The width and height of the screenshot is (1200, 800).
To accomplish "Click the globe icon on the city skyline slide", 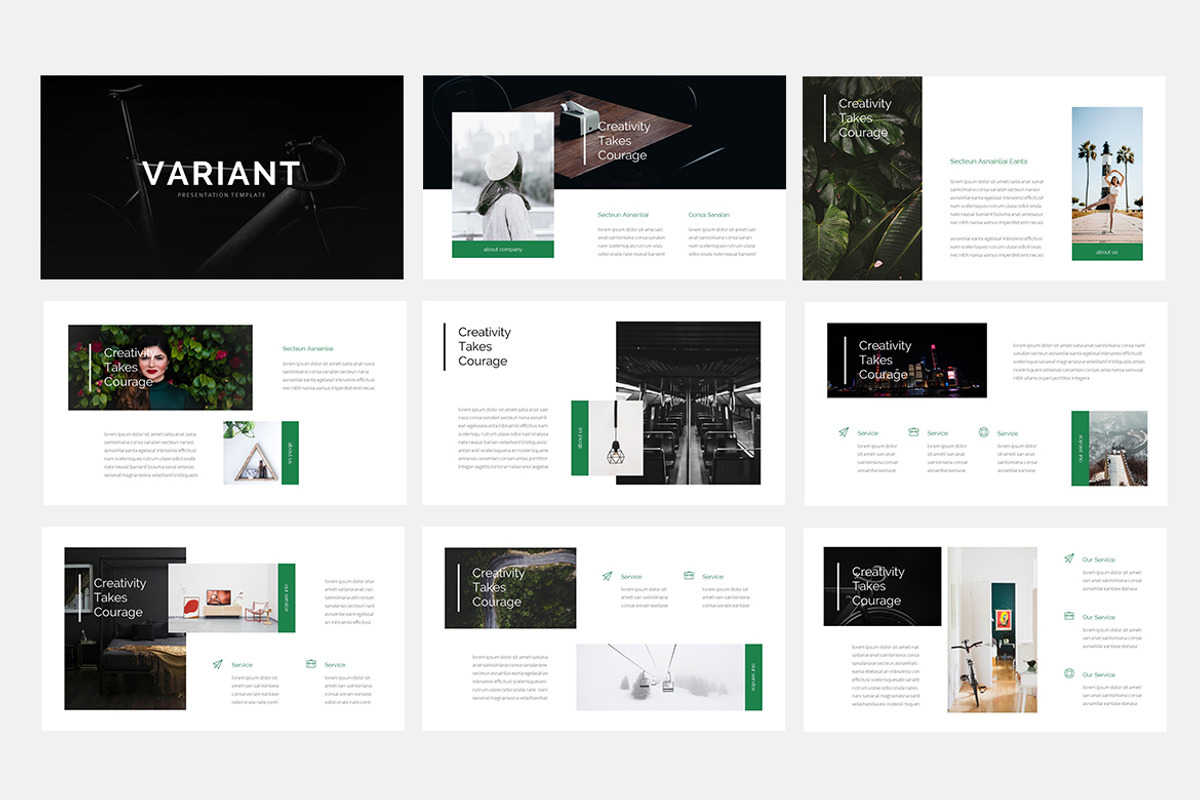I will (984, 432).
